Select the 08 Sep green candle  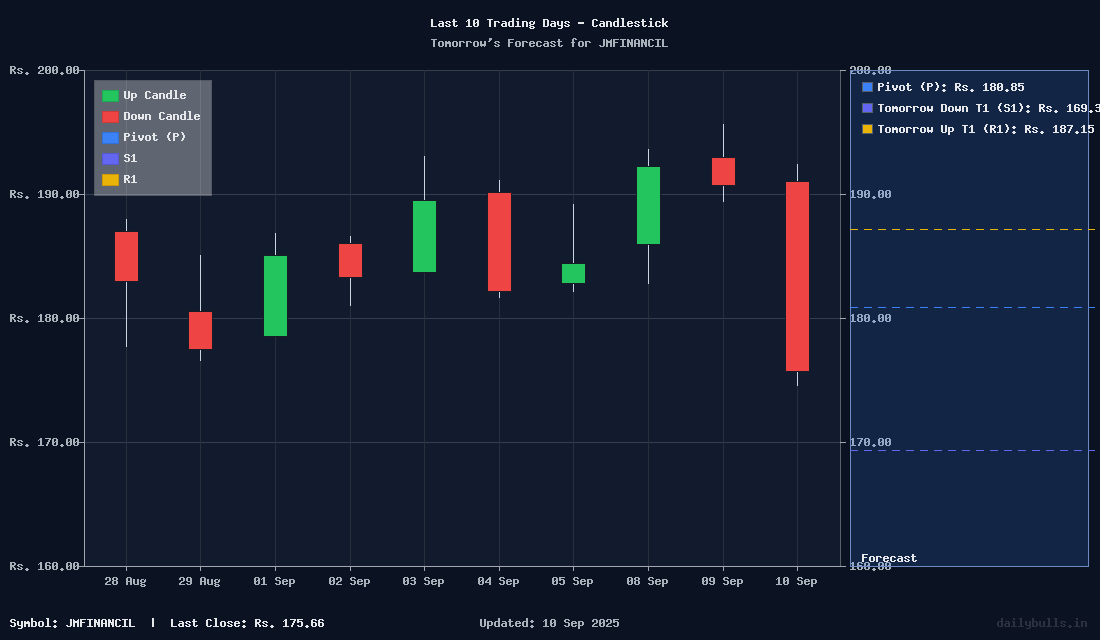tap(648, 205)
